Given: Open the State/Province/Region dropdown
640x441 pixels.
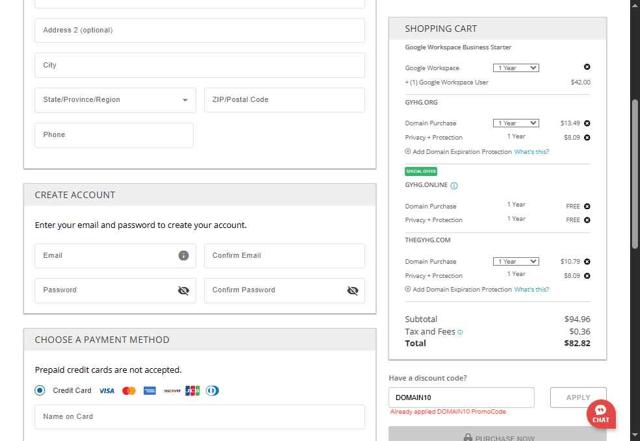Looking at the screenshot, I should pyautogui.click(x=116, y=100).
